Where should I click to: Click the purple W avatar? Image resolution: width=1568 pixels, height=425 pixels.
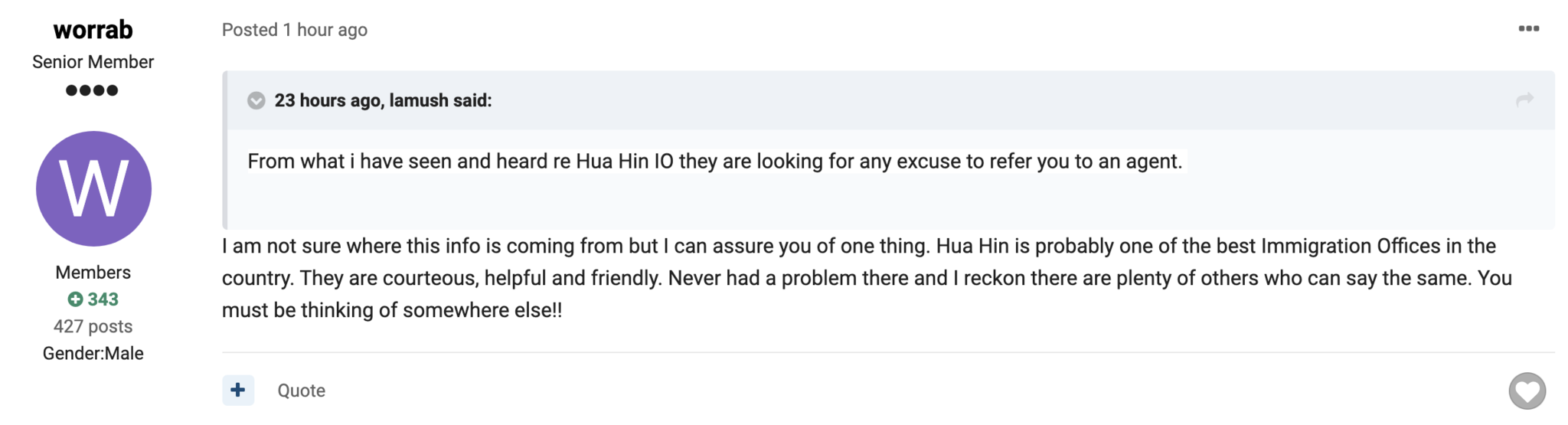[93, 188]
